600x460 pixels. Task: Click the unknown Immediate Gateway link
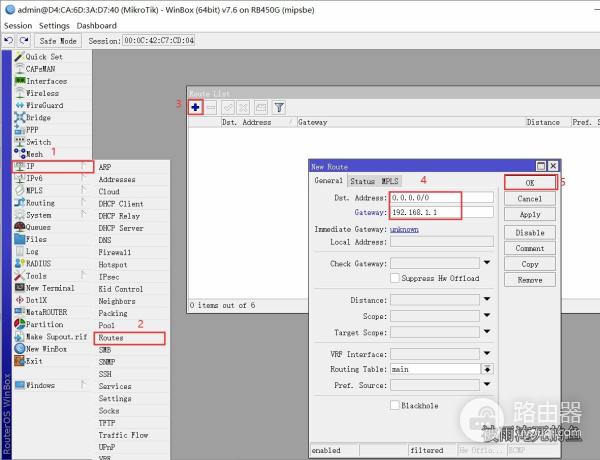404,229
